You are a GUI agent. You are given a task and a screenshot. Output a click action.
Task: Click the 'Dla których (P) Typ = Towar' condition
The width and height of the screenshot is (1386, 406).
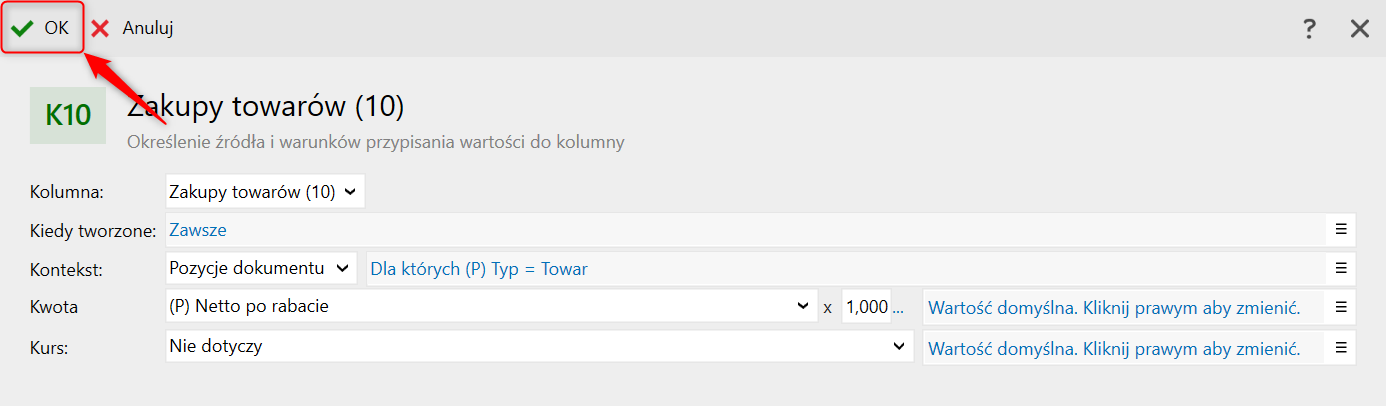pyautogui.click(x=479, y=268)
